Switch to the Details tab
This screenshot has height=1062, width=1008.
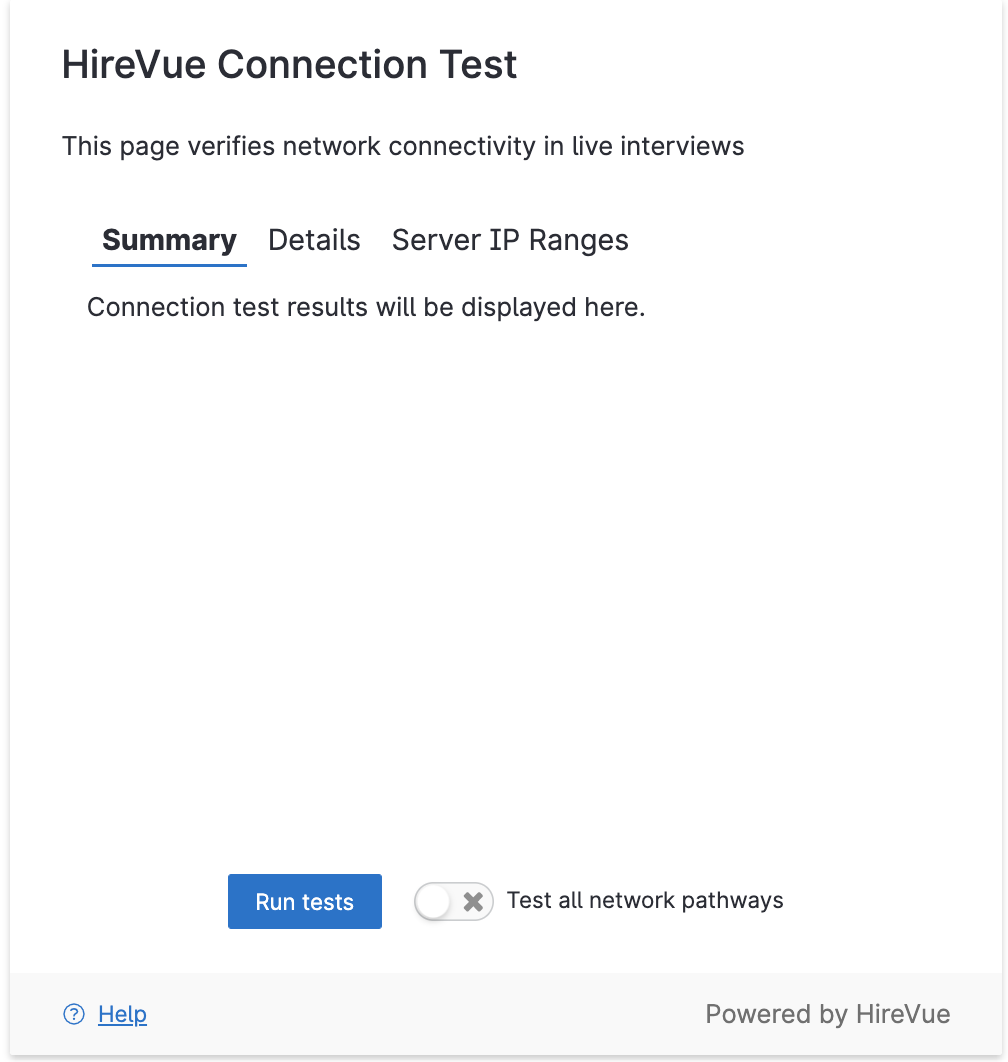pyautogui.click(x=314, y=240)
